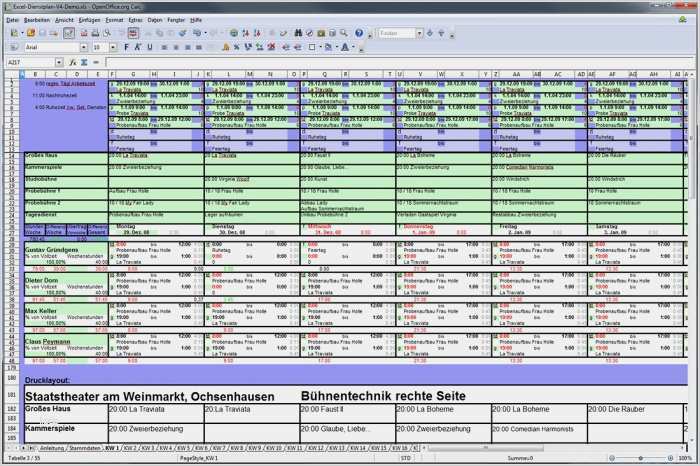Open the Name Box dropdown arrow
The image size is (700, 466).
pyautogui.click(x=59, y=62)
